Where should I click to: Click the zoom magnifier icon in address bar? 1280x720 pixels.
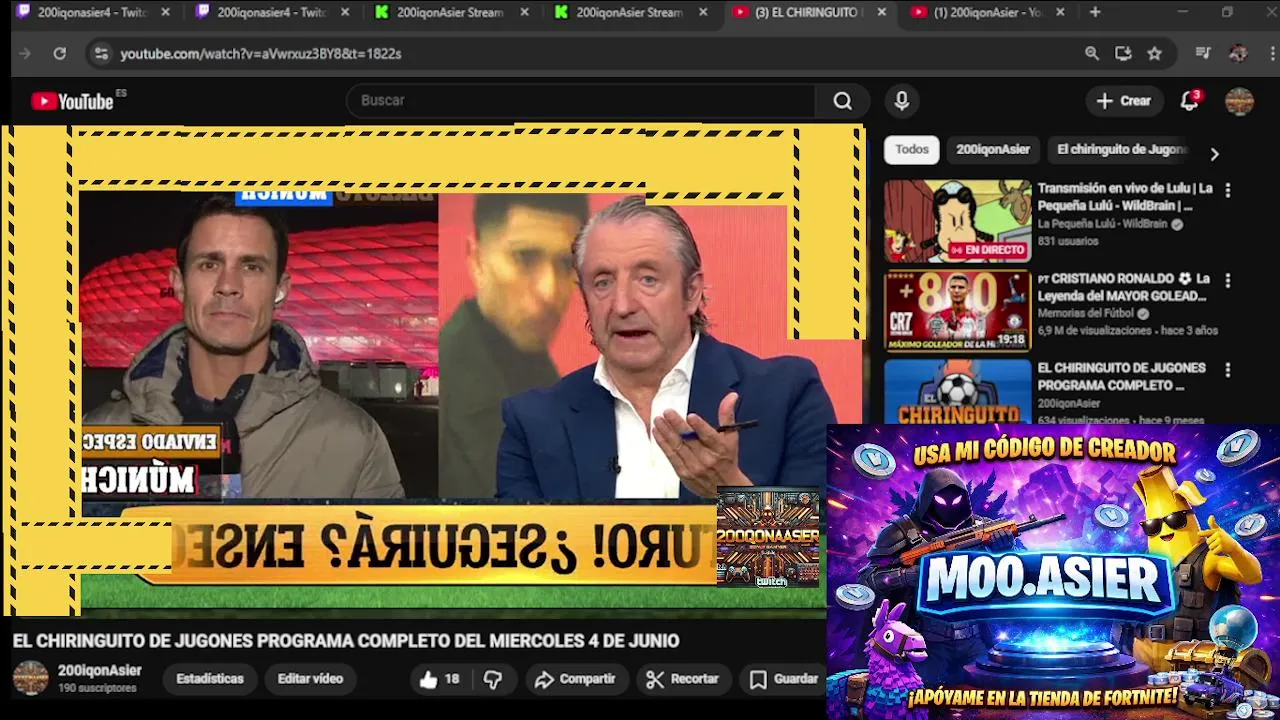pyautogui.click(x=1092, y=54)
